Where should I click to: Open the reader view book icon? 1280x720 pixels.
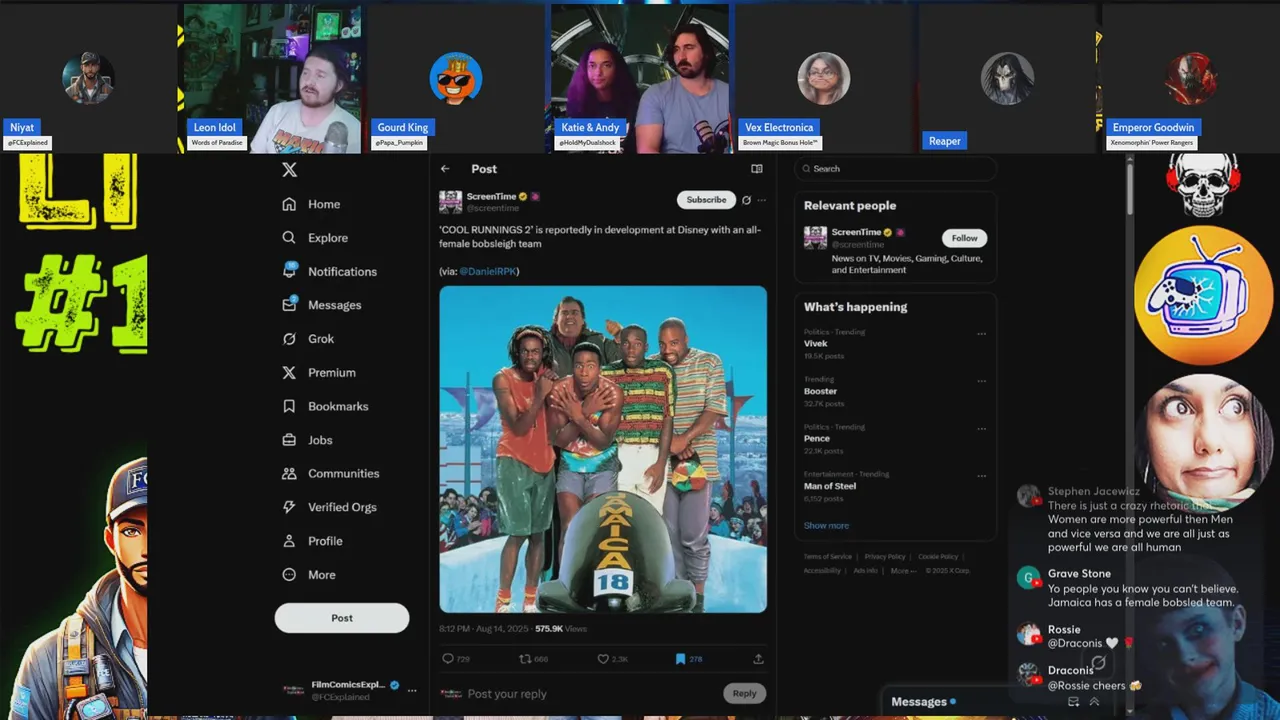coord(757,169)
